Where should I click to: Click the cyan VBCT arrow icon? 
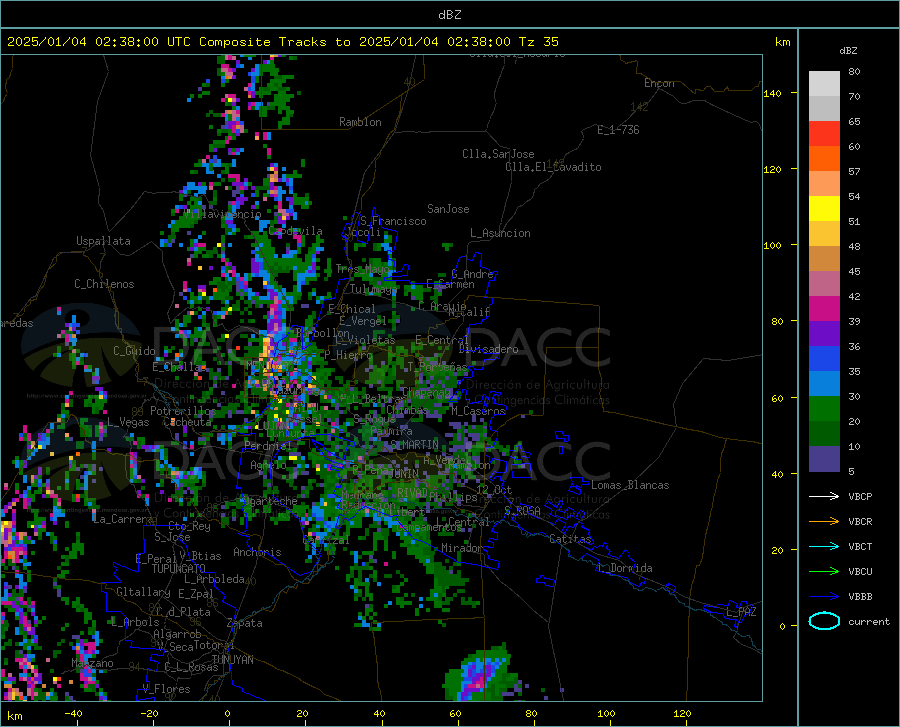[824, 546]
